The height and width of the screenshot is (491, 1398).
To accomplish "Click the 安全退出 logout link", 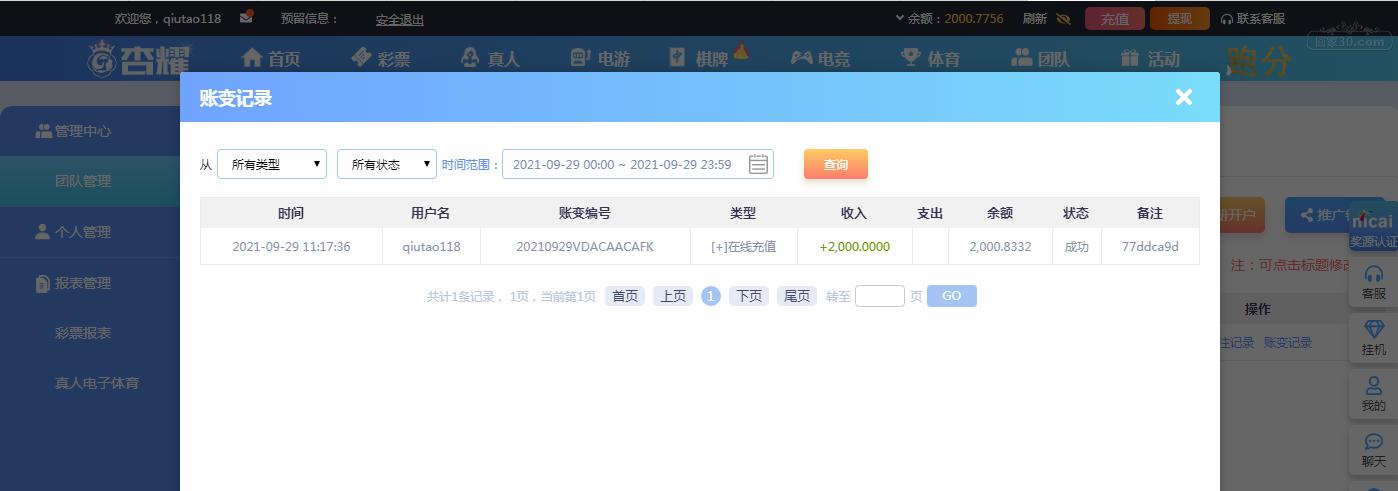I will (x=400, y=19).
